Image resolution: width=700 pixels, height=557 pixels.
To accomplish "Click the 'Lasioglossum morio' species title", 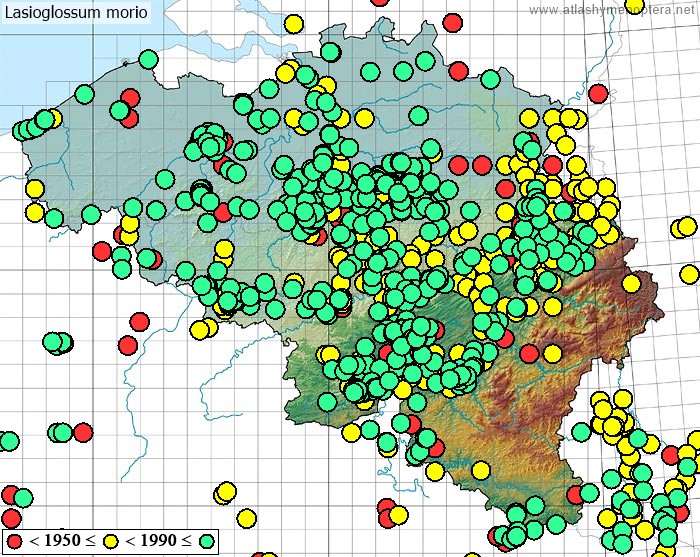I will coord(76,13).
